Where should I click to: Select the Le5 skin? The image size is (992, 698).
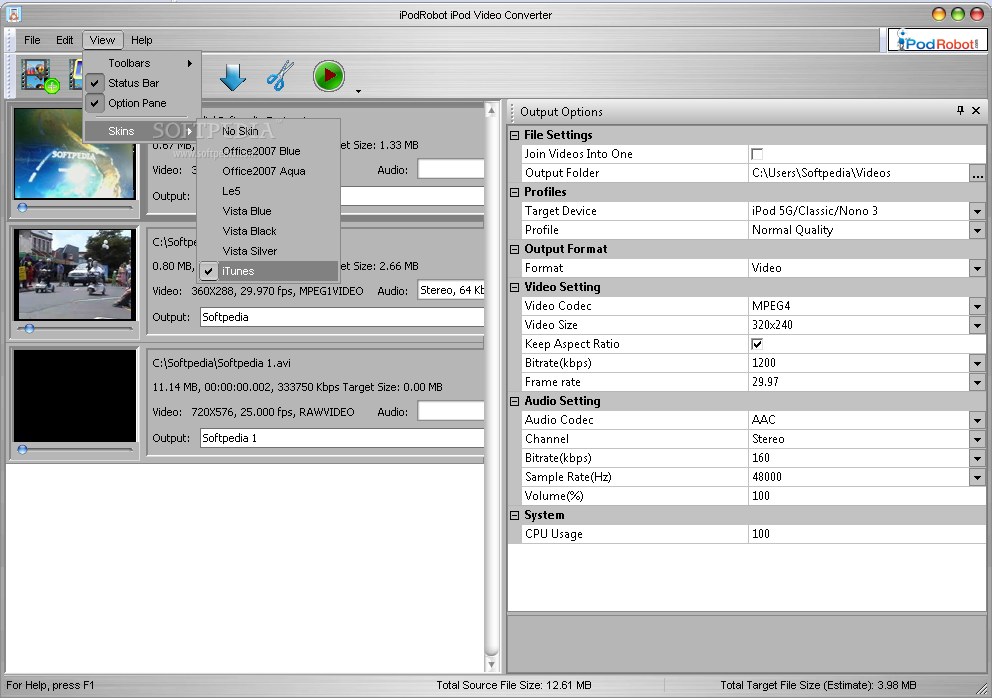[269, 191]
